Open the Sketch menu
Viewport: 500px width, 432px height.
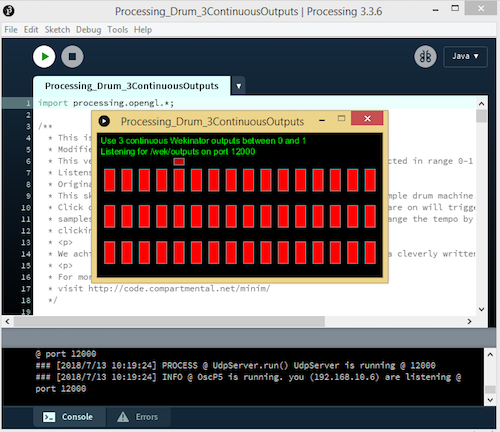point(57,30)
